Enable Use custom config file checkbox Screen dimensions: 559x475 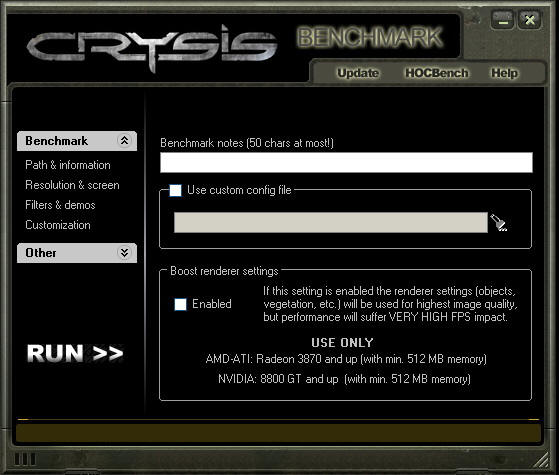175,190
